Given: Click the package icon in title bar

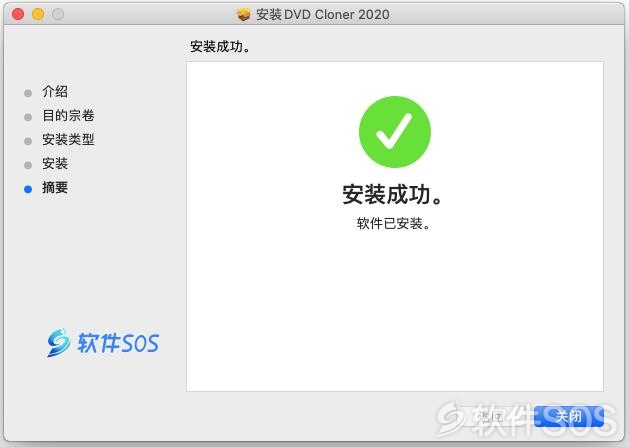Looking at the screenshot, I should [243, 15].
